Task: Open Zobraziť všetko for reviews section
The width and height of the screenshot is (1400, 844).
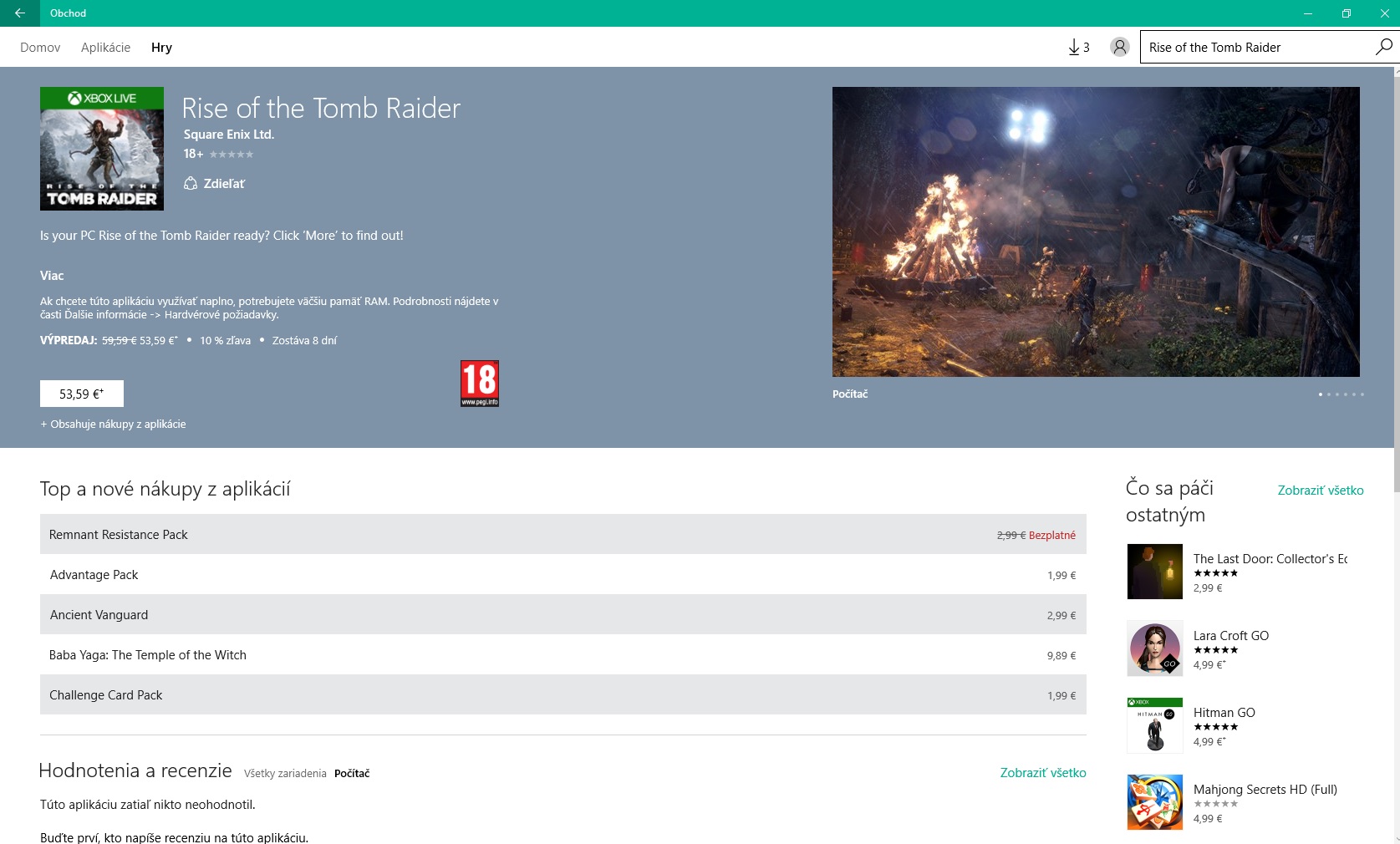Action: (1043, 773)
